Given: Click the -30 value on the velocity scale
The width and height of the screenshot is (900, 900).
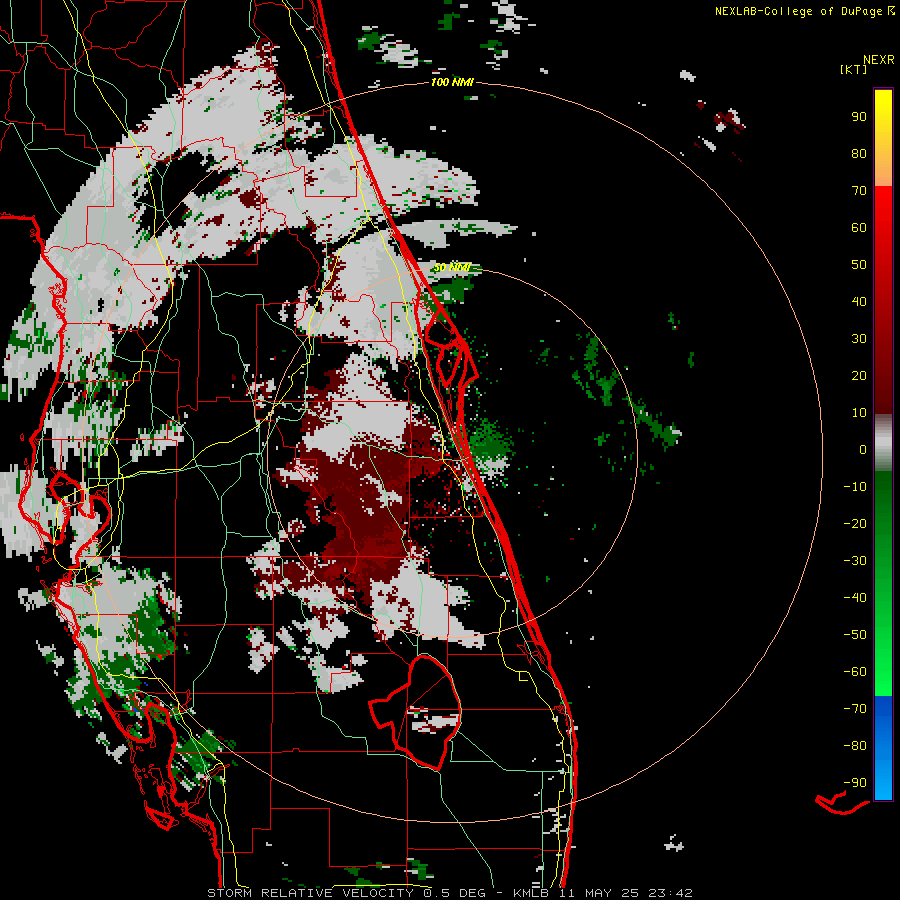Looking at the screenshot, I should coord(855,561).
